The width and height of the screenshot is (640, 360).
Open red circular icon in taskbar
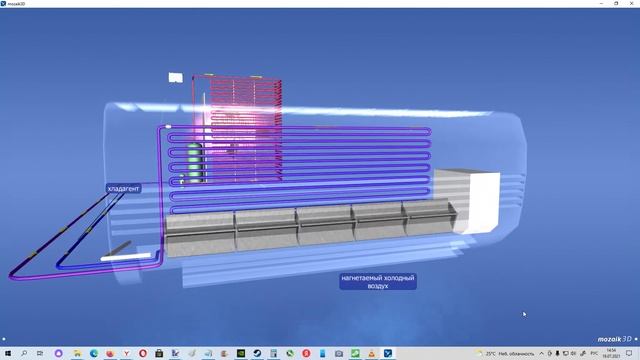(x=306, y=353)
